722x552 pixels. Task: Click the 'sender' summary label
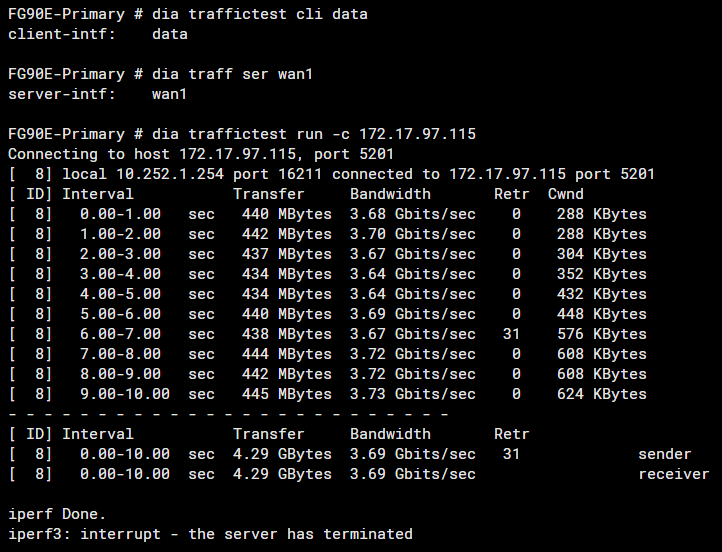point(665,454)
